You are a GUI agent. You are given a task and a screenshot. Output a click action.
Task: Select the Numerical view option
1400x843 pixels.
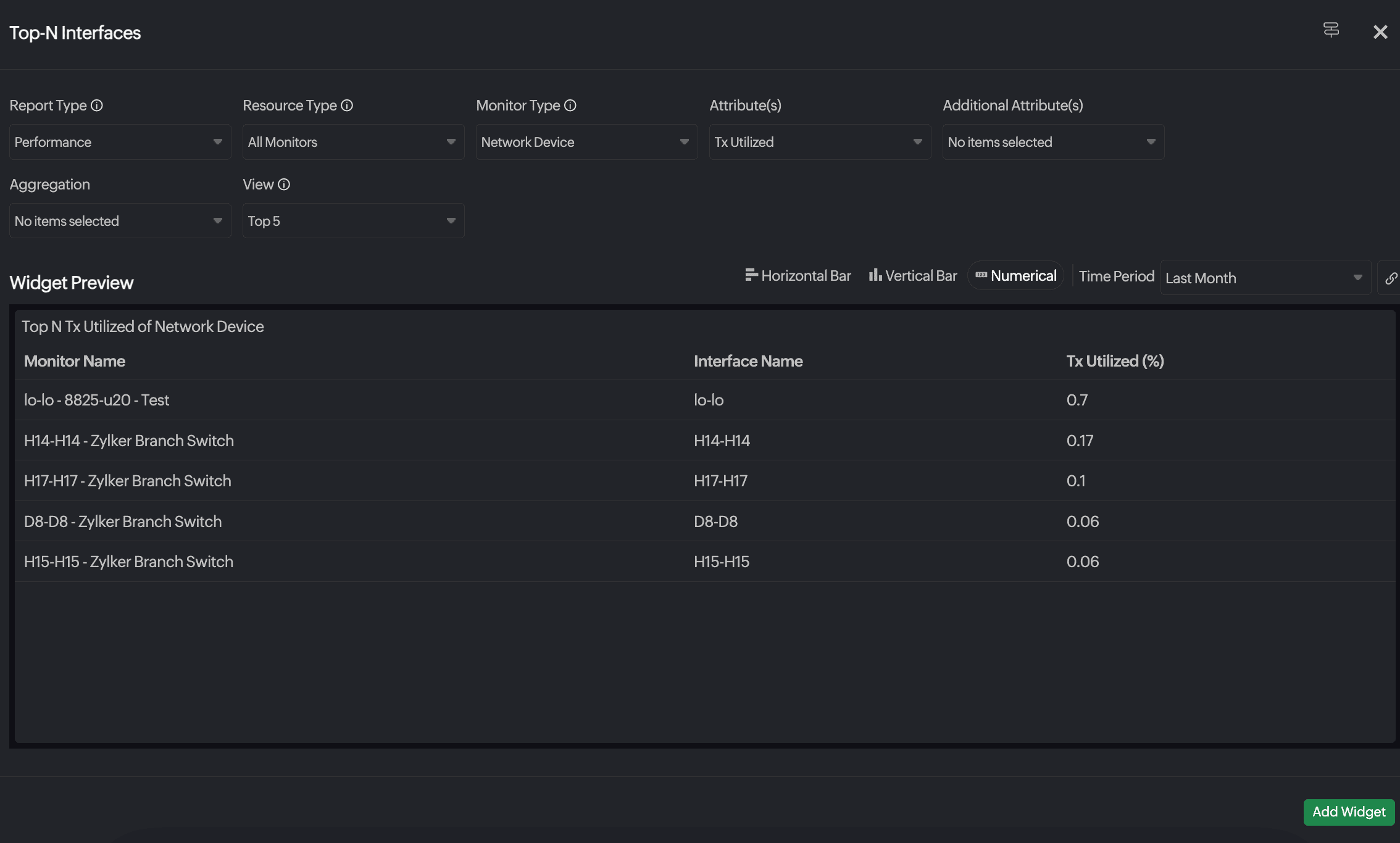[x=1015, y=276]
